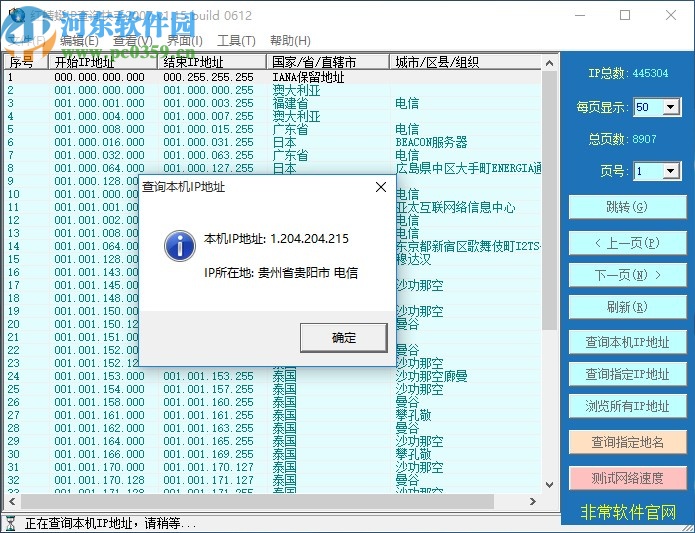Click the pink 测试网络速度 button

[x=627, y=478]
